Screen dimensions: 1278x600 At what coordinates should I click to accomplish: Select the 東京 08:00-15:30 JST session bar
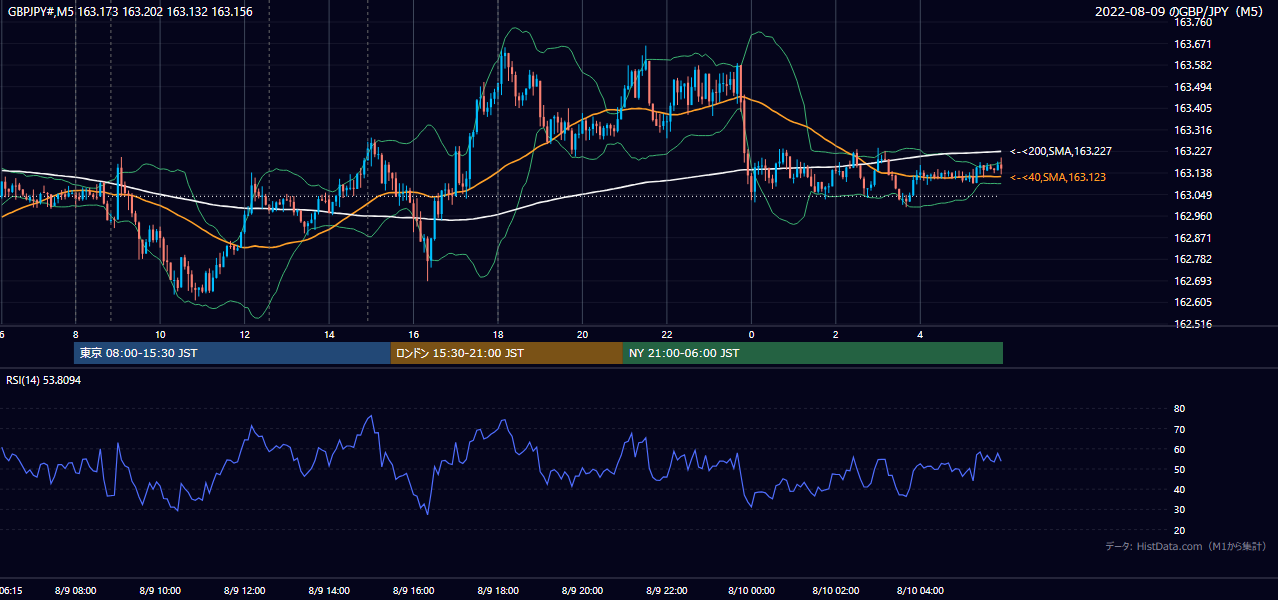232,353
